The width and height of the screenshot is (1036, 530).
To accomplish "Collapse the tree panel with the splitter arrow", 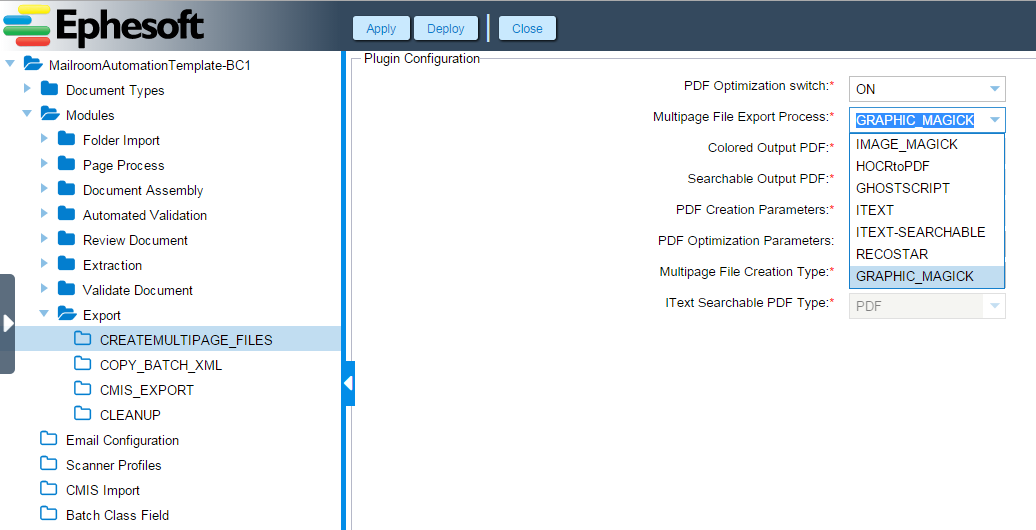I will (348, 383).
